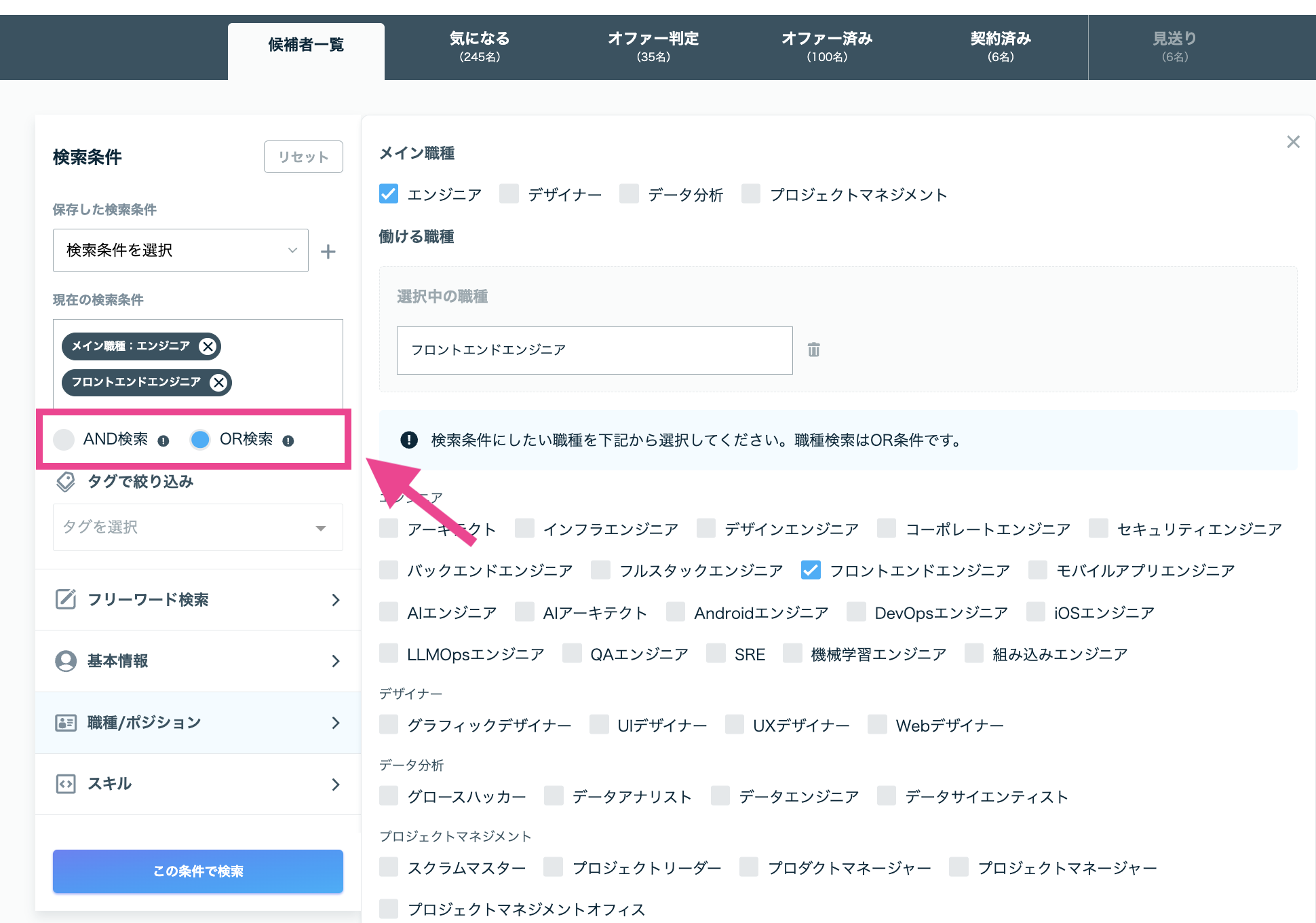Check the プロジェクトマネジメント main job checkbox
1316x923 pixels.
pyautogui.click(x=751, y=194)
